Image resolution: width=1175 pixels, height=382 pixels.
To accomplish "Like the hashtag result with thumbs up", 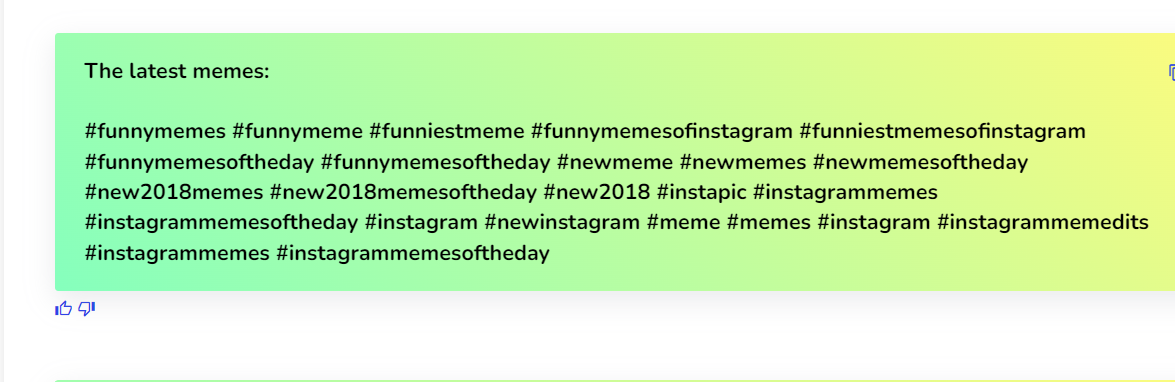I will tap(64, 308).
